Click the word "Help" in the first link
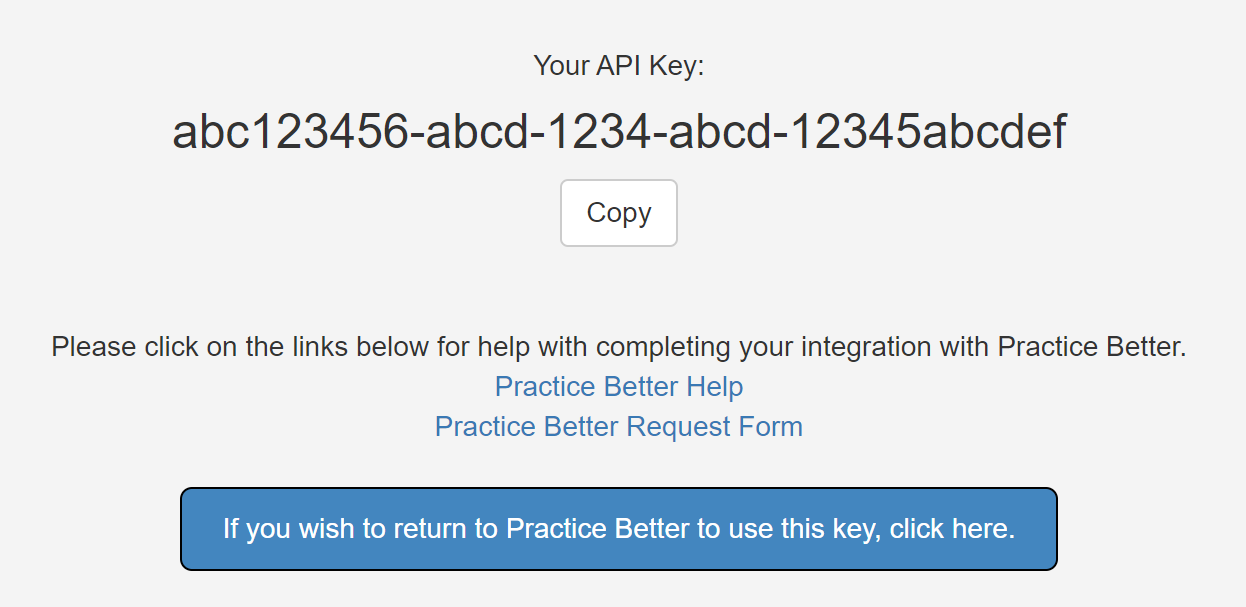The image size is (1246, 607). pyautogui.click(x=714, y=387)
